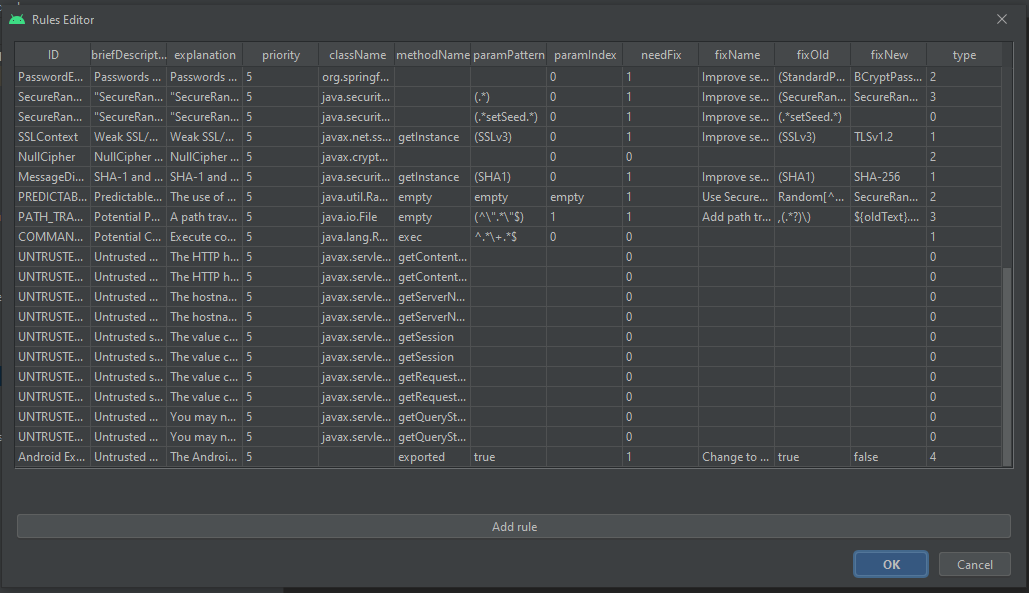Image resolution: width=1029 pixels, height=593 pixels.
Task: Click the 'Add path tr...' fixName cell
Action: (737, 216)
